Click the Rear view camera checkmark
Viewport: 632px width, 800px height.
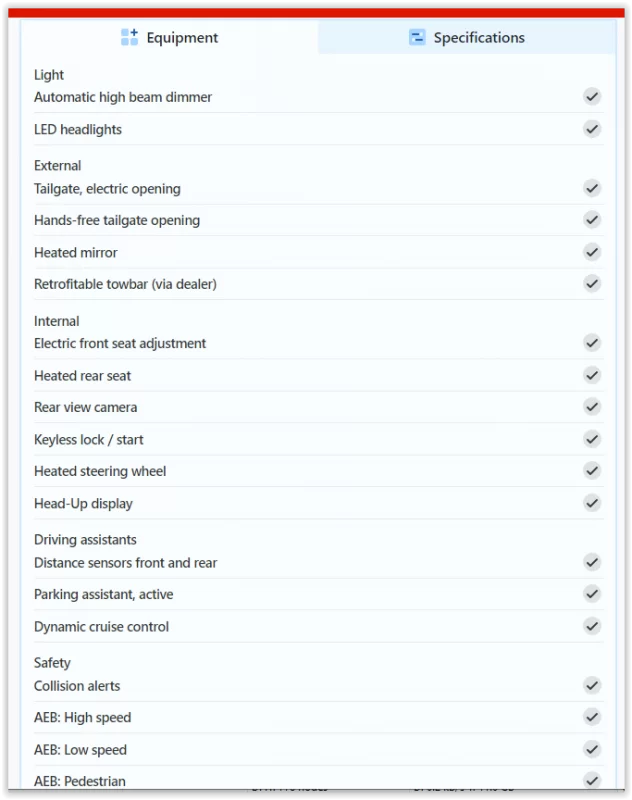click(x=592, y=407)
